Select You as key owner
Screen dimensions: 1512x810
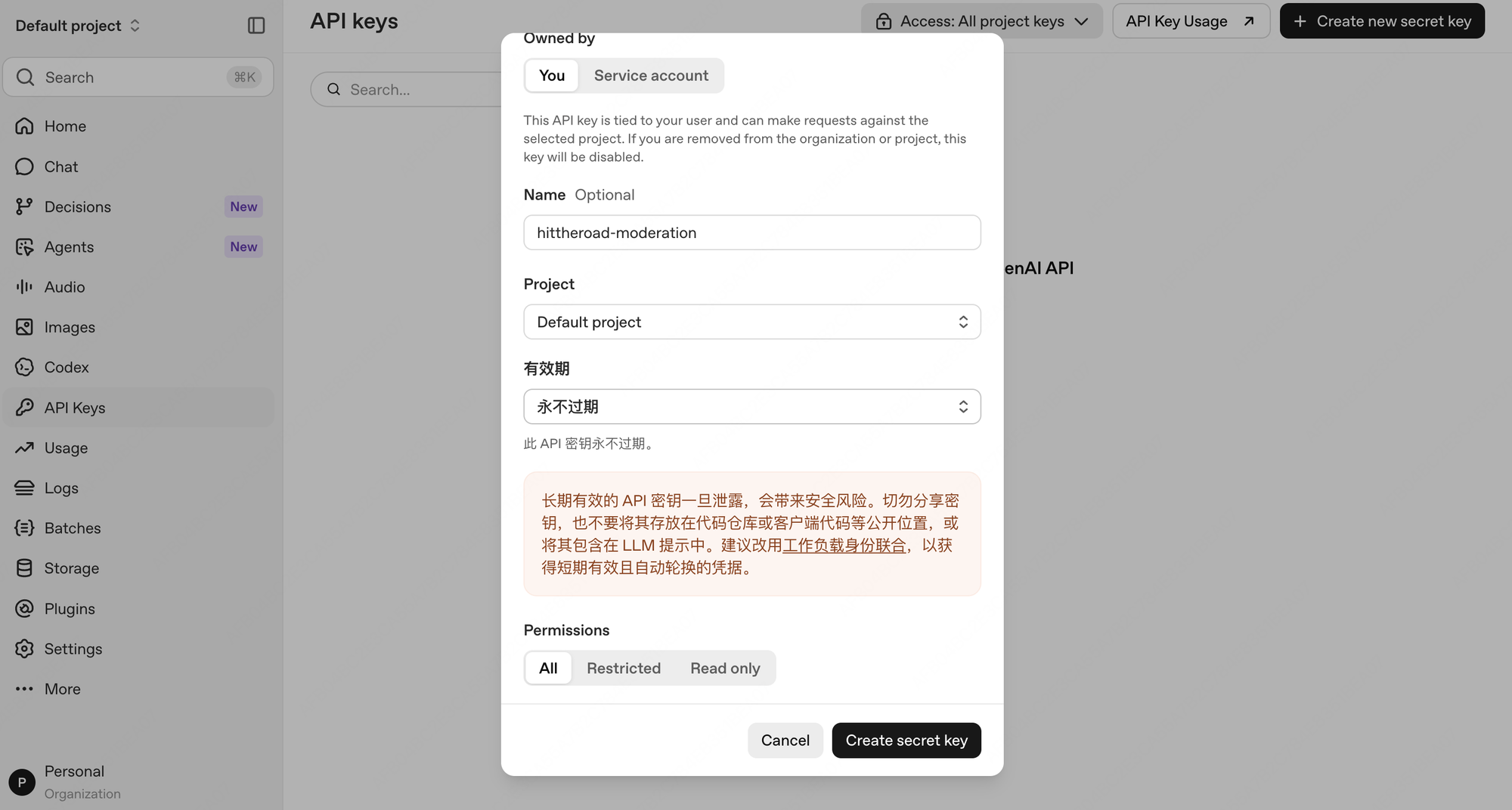coord(552,76)
